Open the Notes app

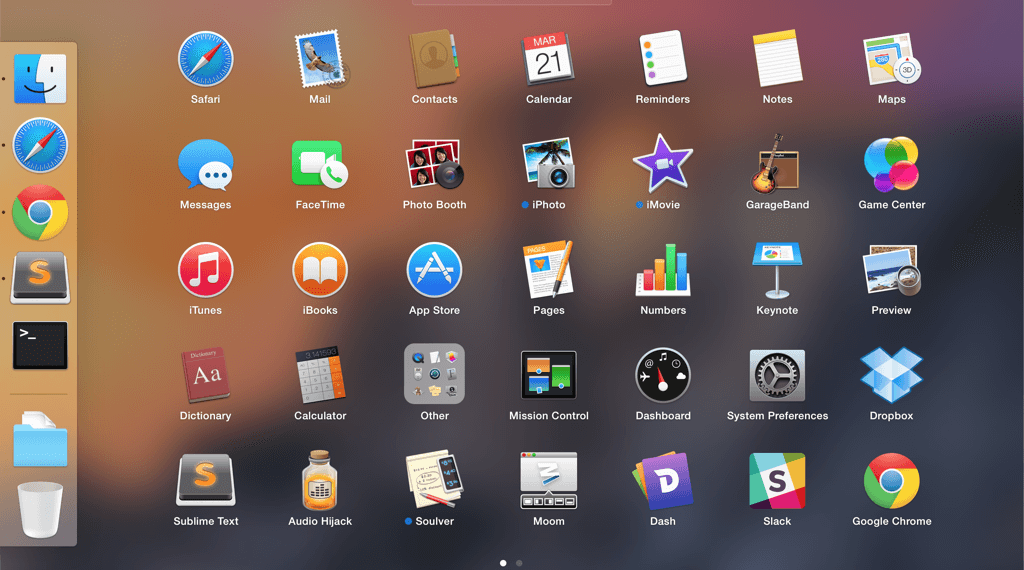coord(777,59)
